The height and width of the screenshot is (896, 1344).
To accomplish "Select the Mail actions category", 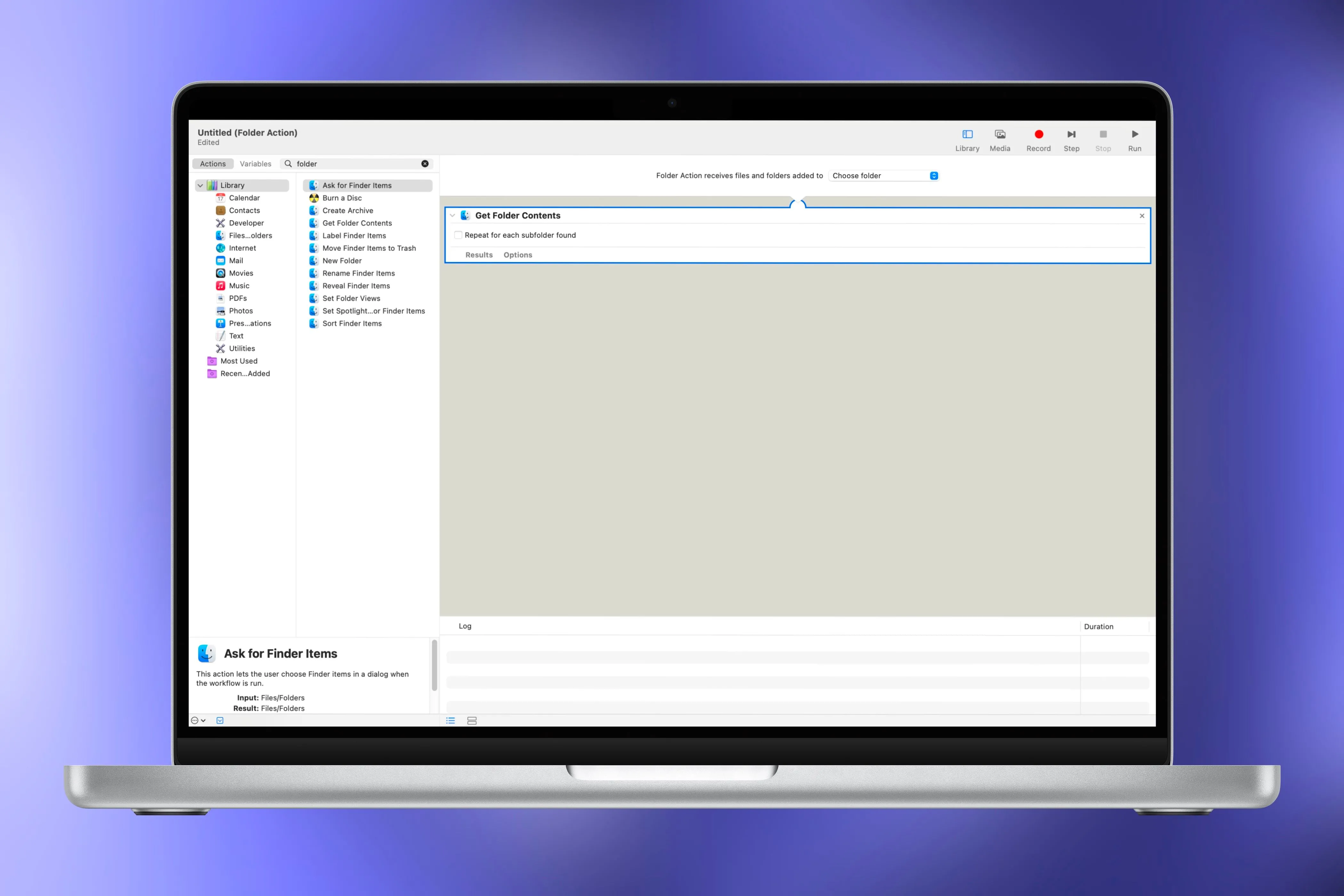I will click(236, 260).
